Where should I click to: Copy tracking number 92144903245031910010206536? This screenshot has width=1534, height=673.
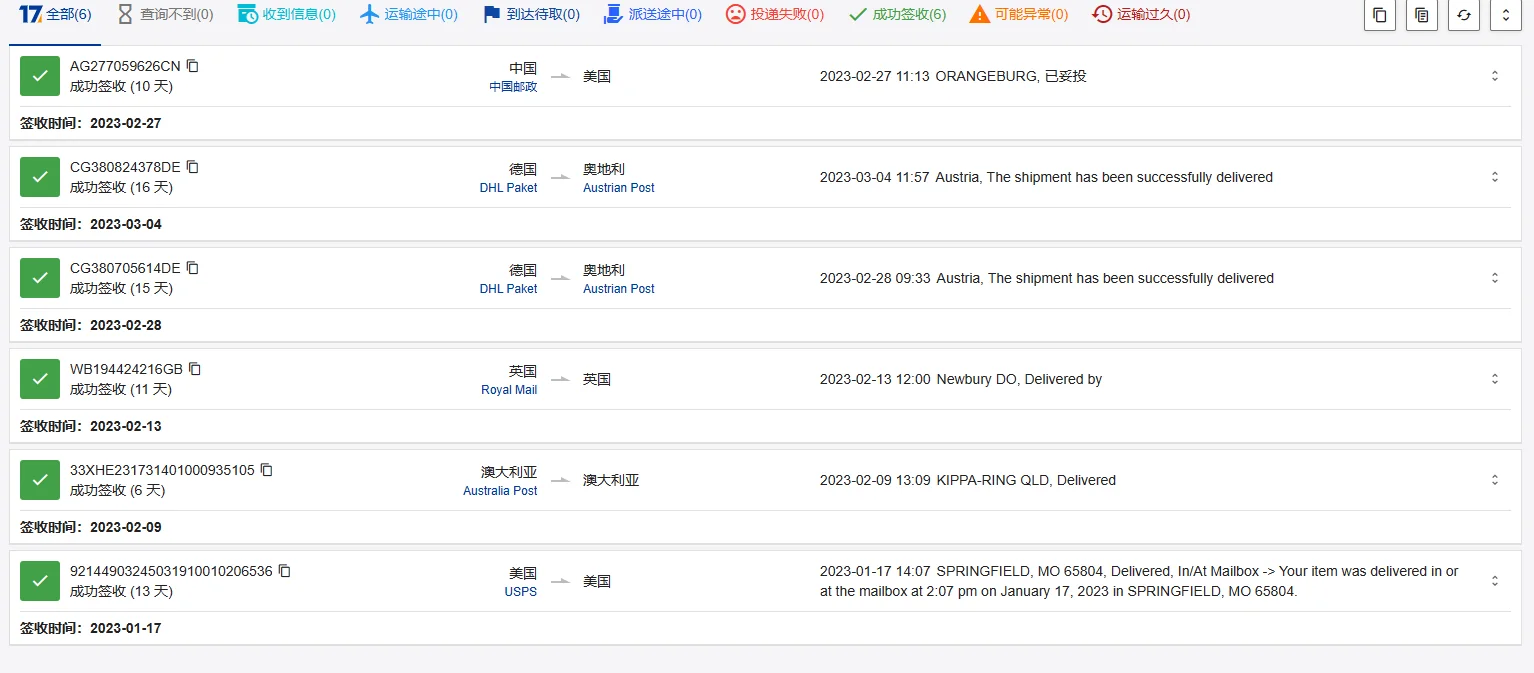(x=284, y=571)
